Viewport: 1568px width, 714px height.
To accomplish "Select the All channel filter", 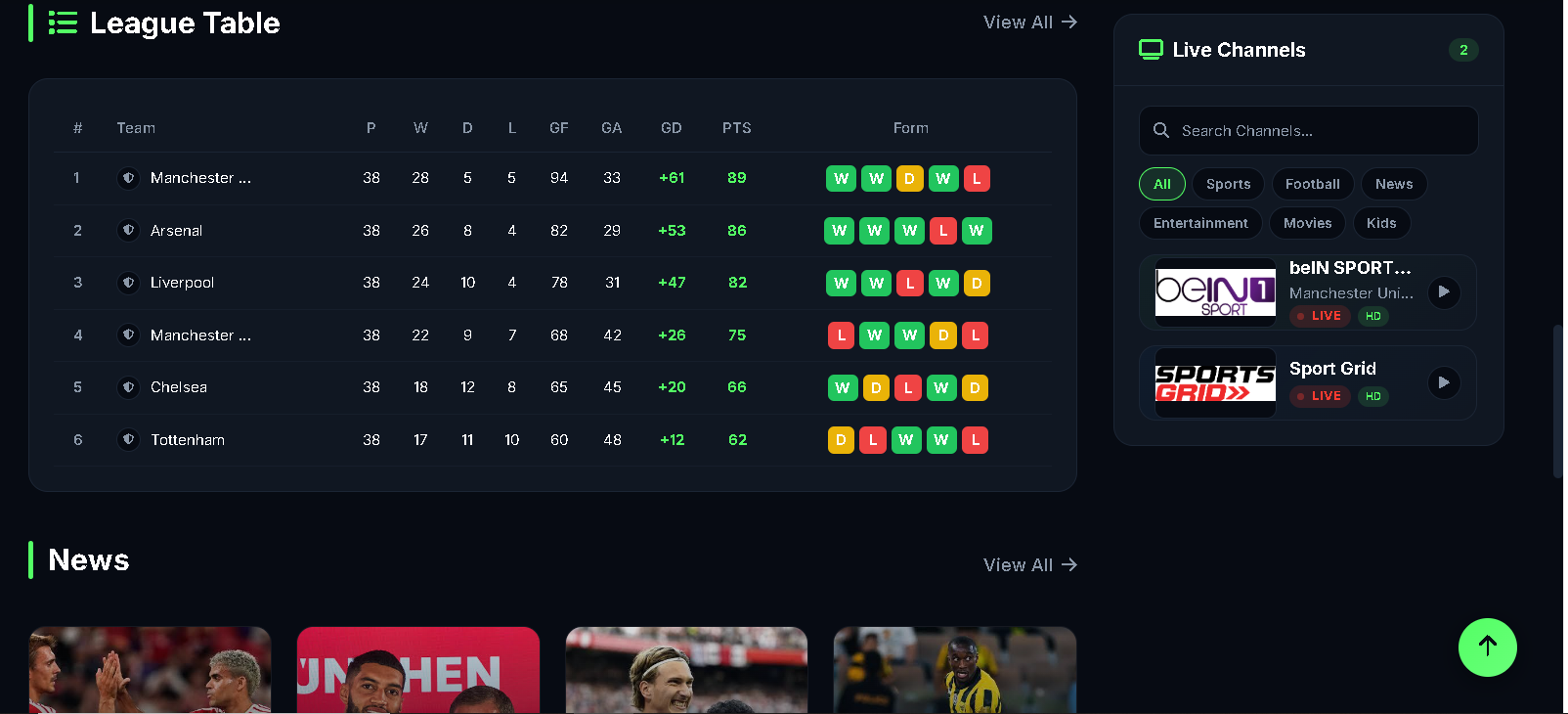I will coord(1162,184).
